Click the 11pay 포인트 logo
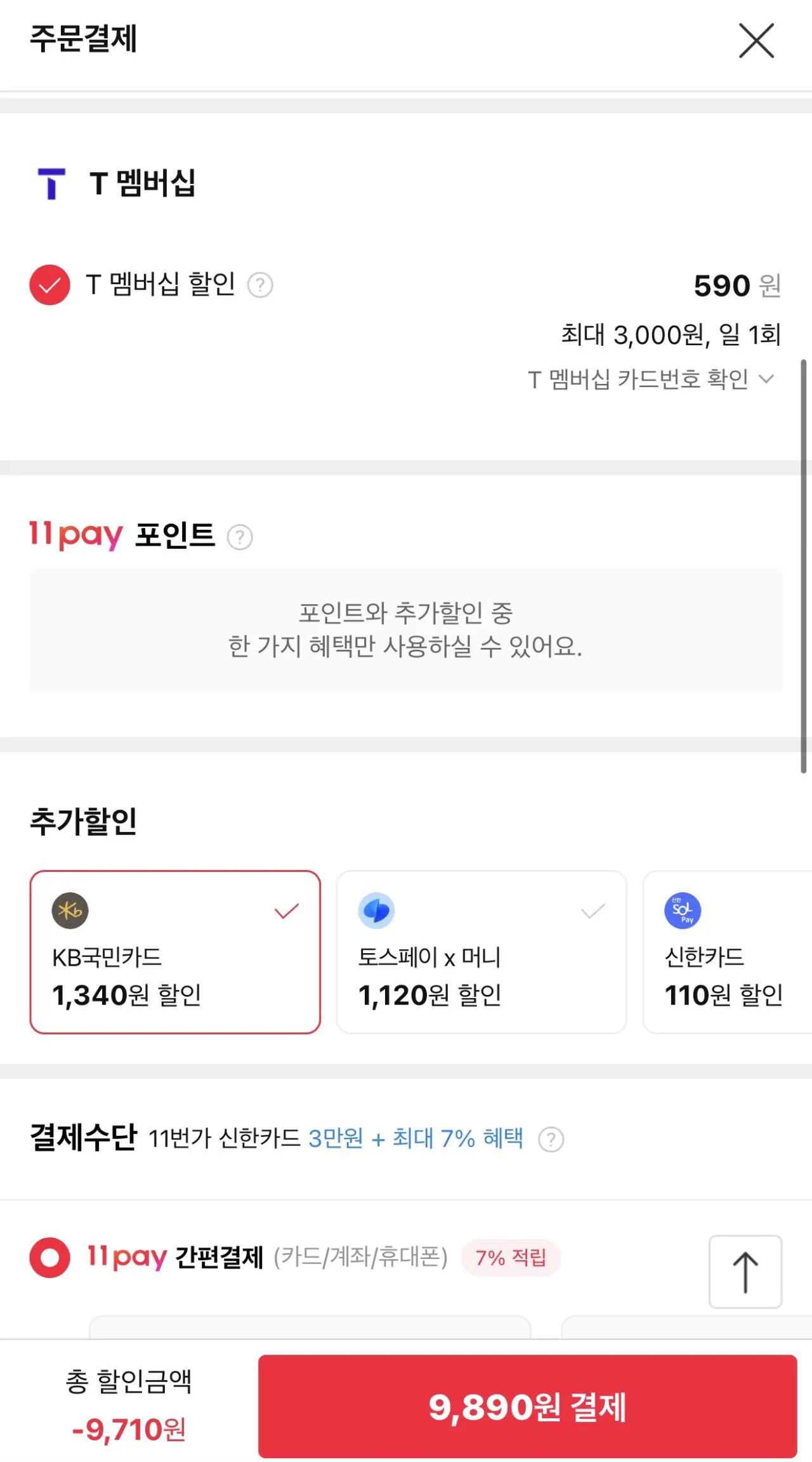Viewport: 812px width, 1462px height. 75,535
